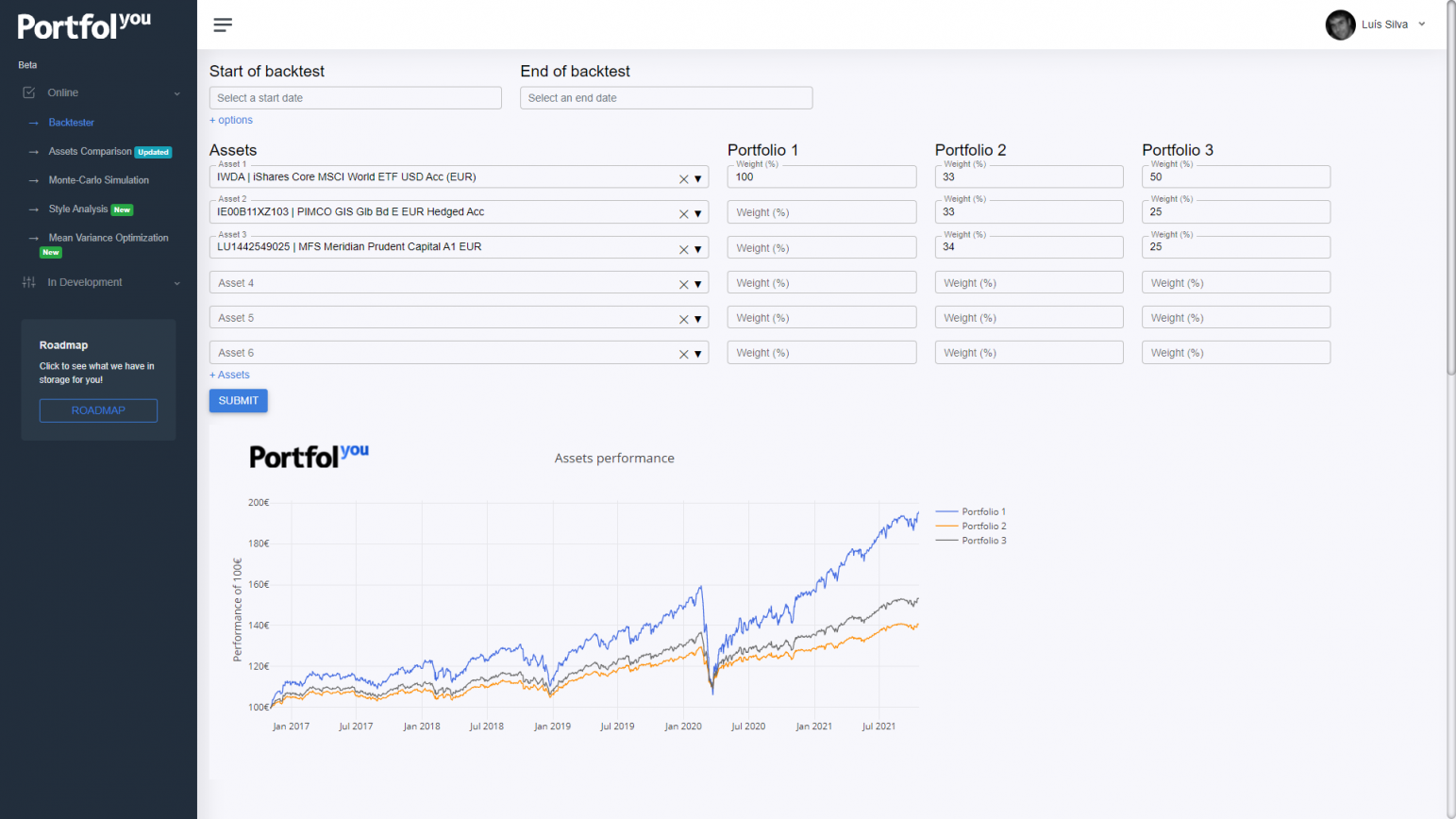This screenshot has height=819, width=1456.
Task: Click the clear X on Asset 5
Action: [x=684, y=319]
